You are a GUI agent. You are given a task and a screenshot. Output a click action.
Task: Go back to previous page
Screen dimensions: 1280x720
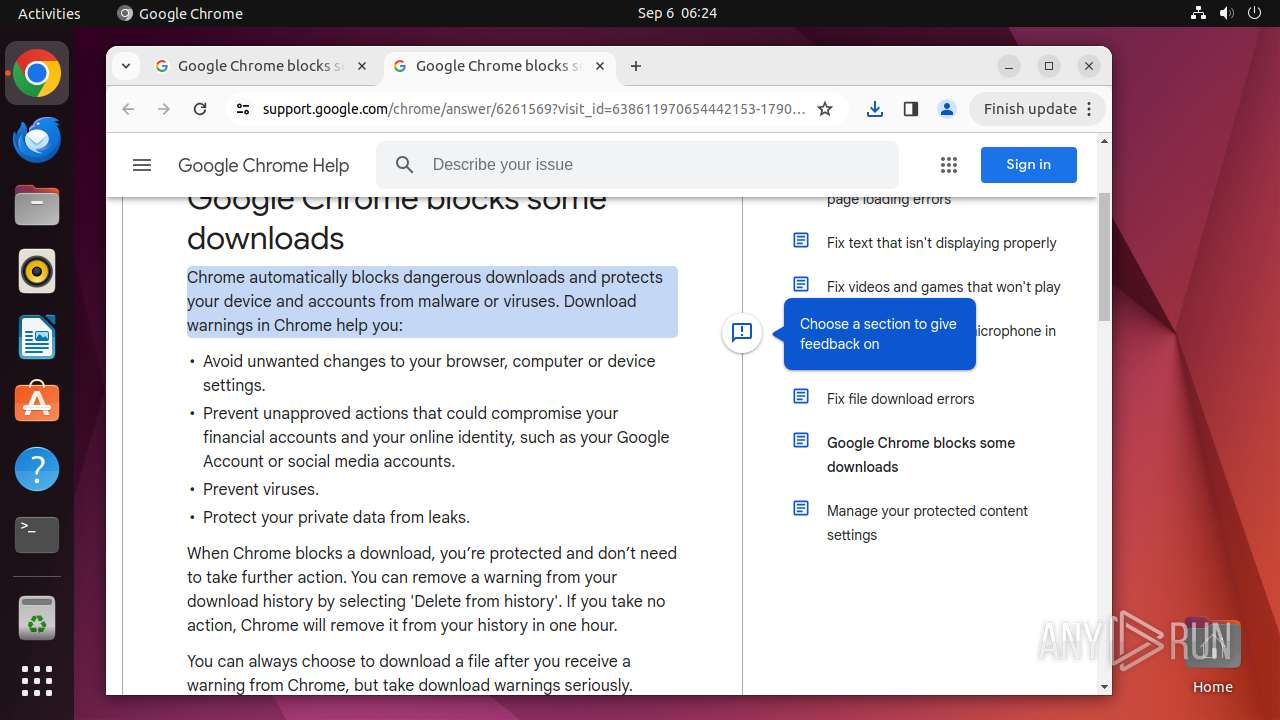tap(128, 109)
